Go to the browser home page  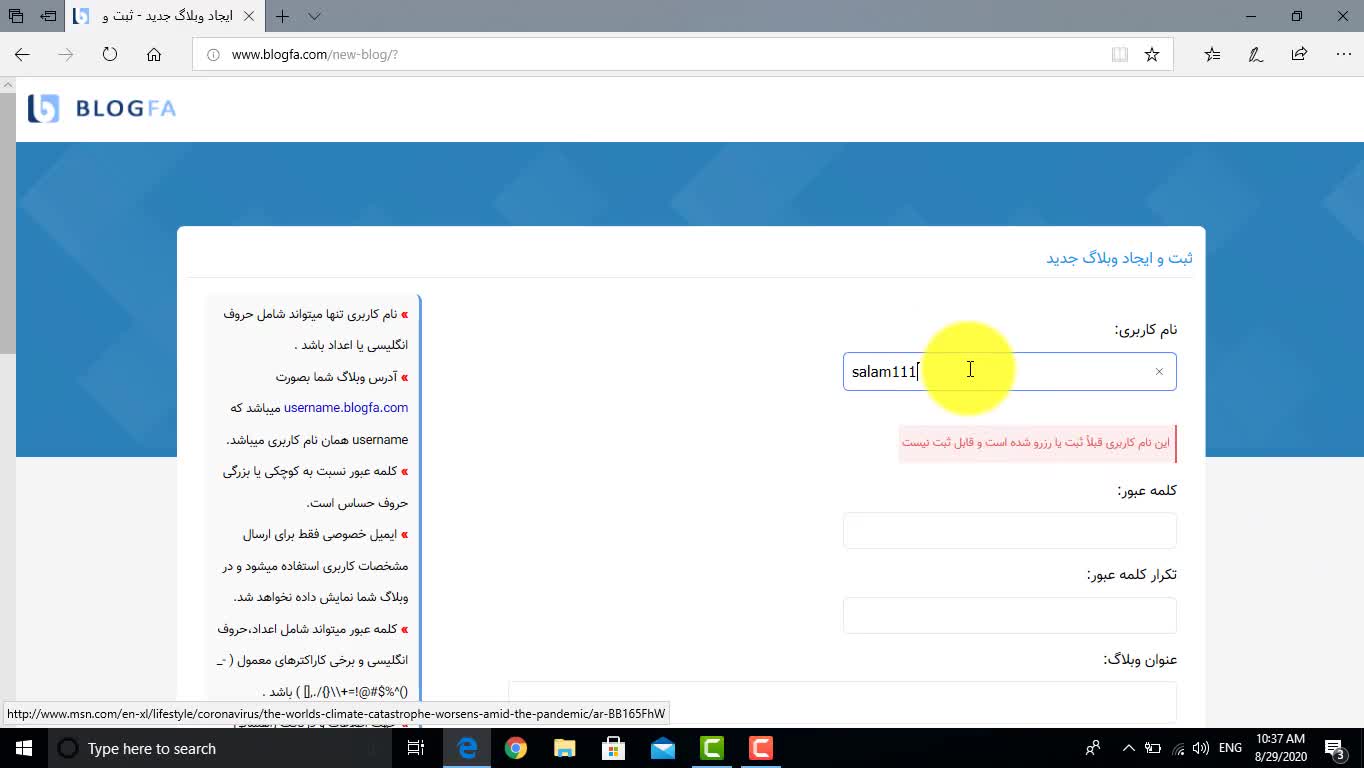pyautogui.click(x=154, y=55)
